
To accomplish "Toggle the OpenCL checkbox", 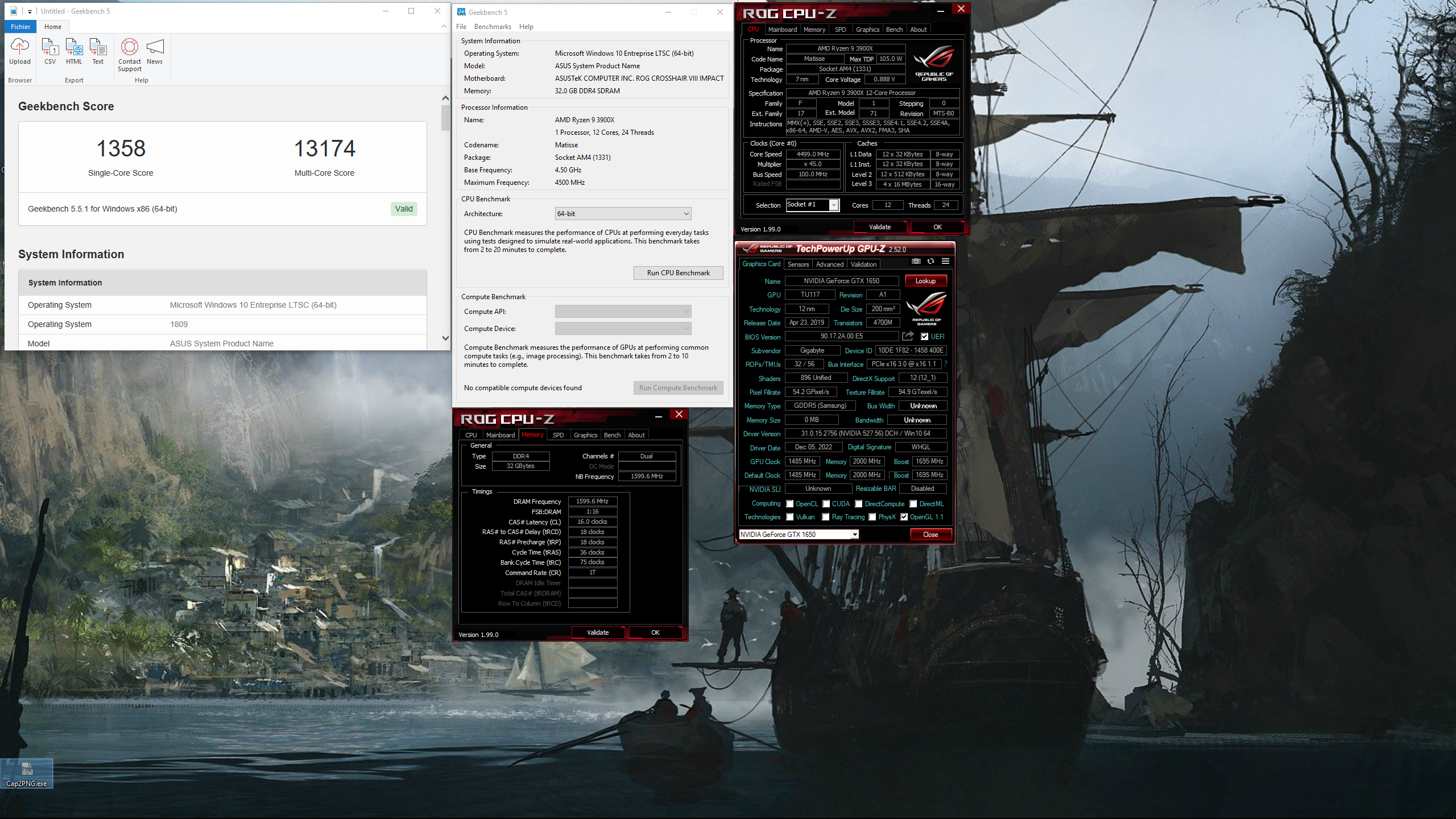I will point(789,504).
